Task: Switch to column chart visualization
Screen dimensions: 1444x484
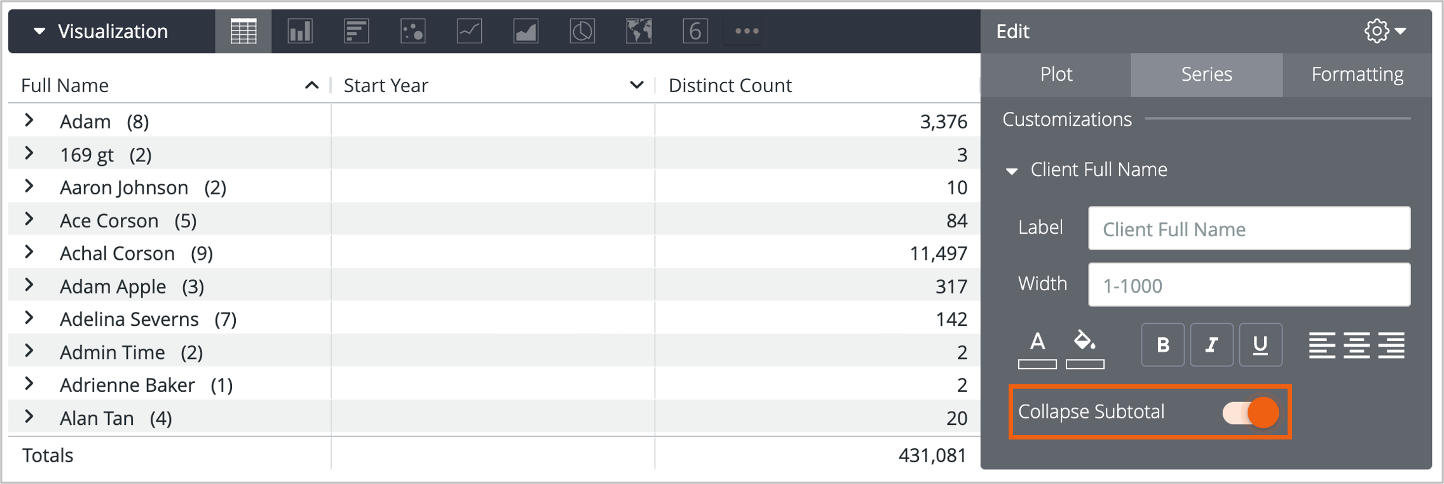Action: pos(300,32)
